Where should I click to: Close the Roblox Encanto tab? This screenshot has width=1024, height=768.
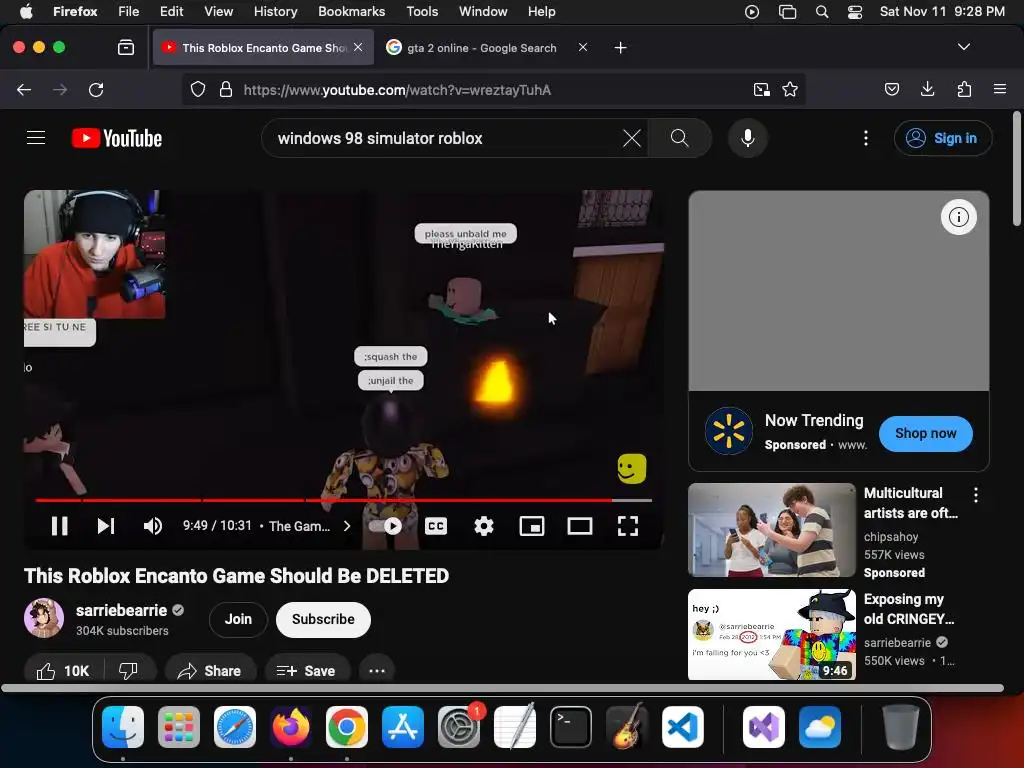[x=358, y=47]
